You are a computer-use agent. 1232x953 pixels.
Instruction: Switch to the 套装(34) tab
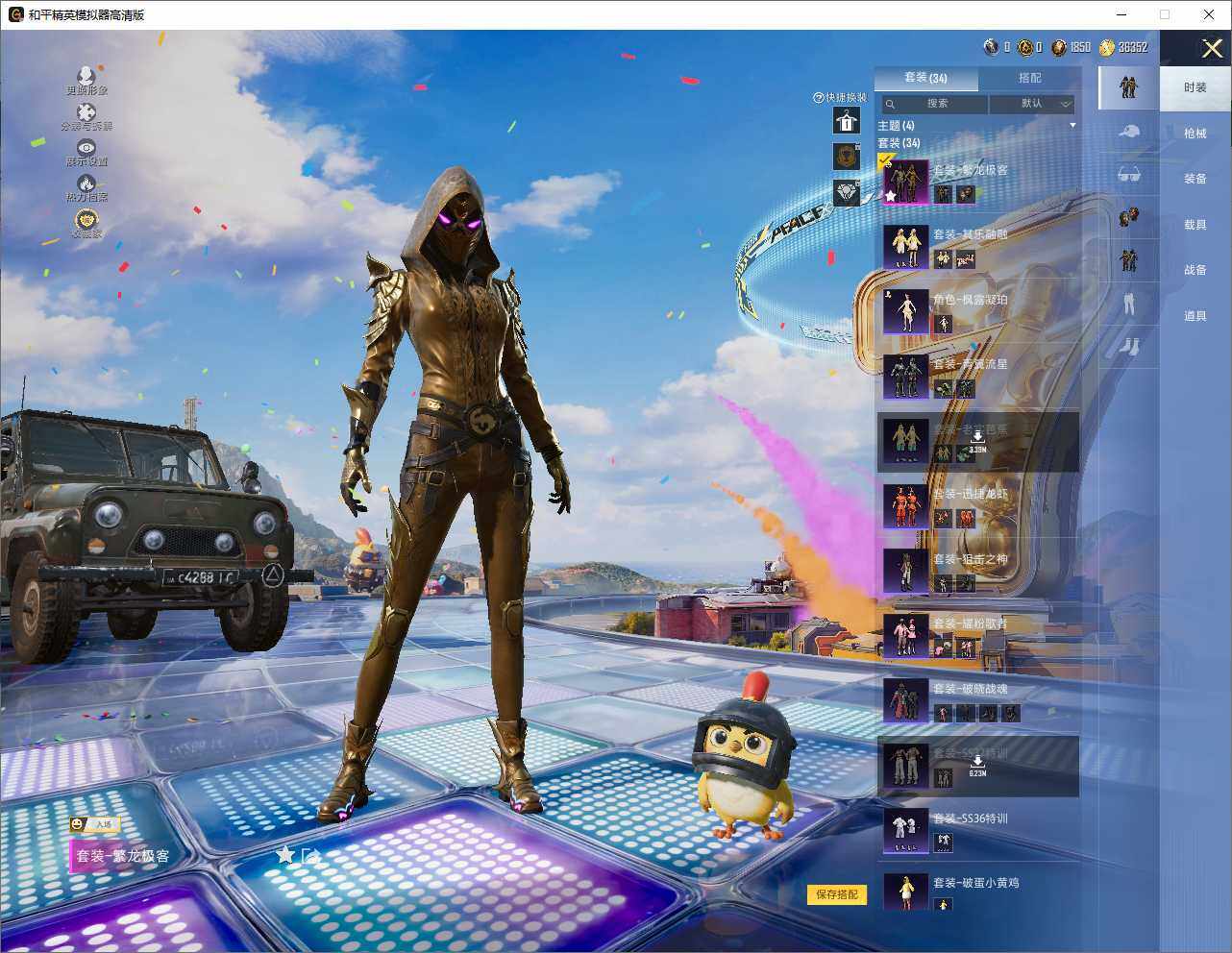(x=925, y=78)
